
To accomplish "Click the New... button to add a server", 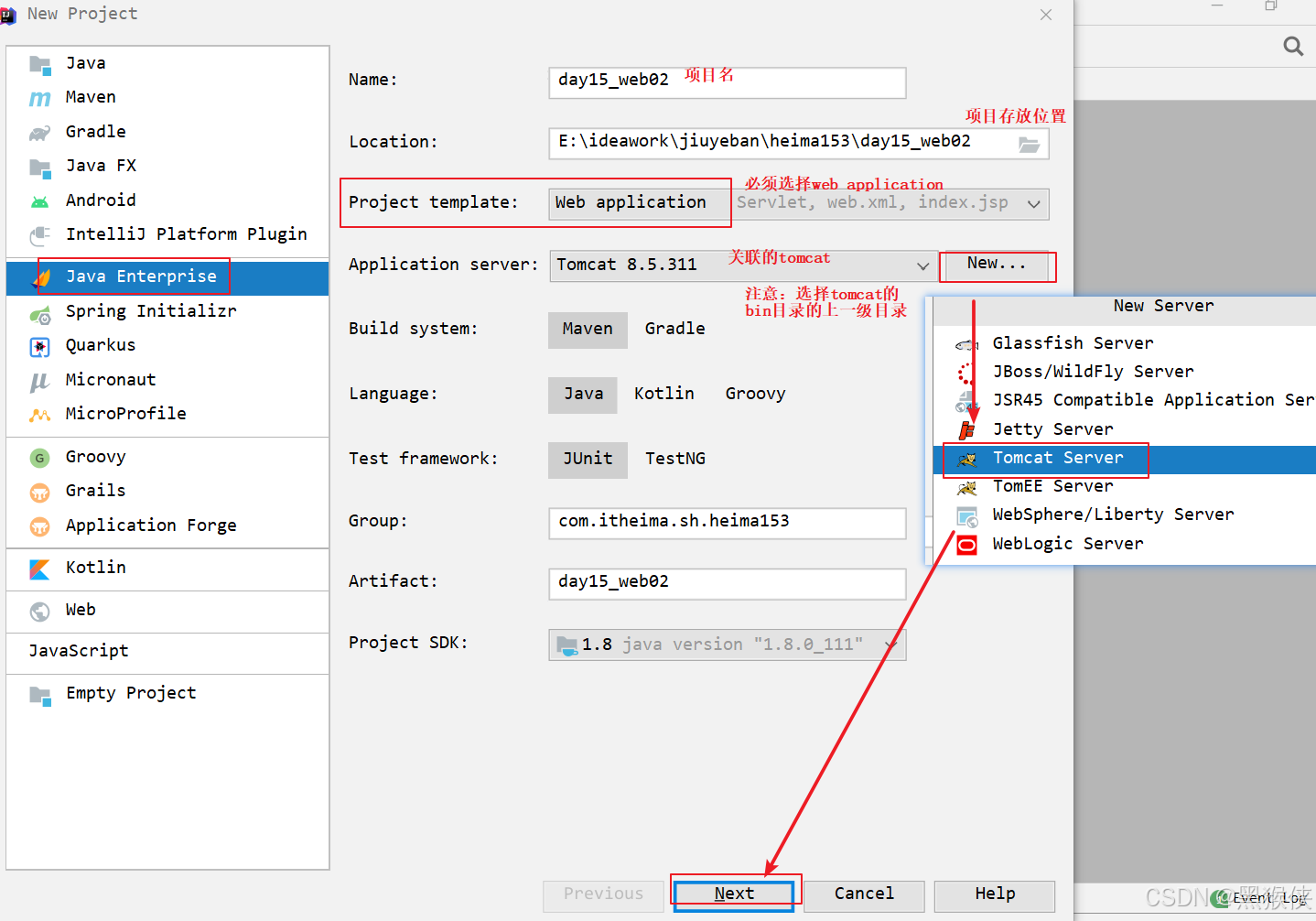I will coord(997,265).
